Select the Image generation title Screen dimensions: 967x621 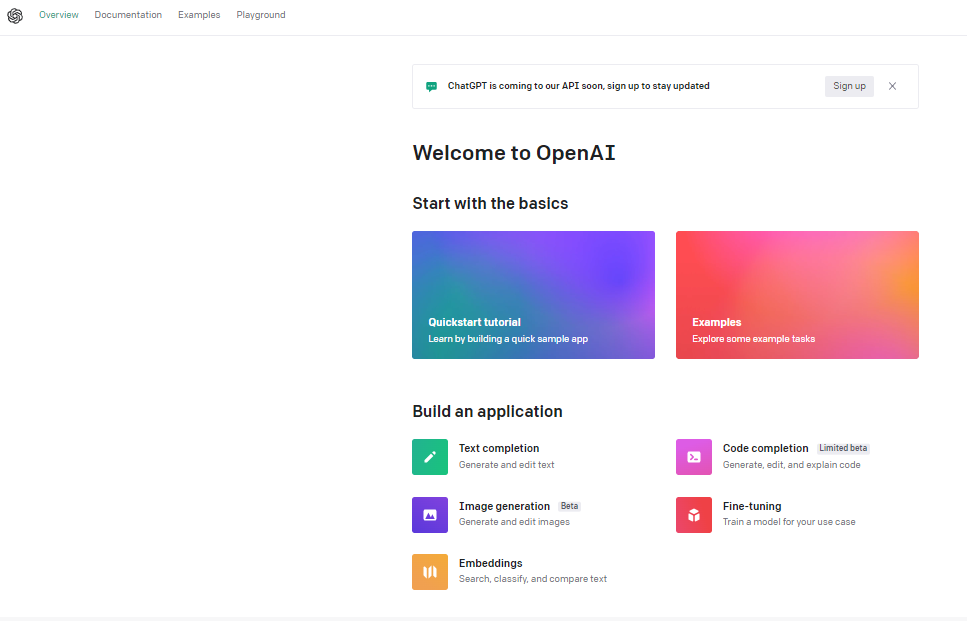click(504, 506)
